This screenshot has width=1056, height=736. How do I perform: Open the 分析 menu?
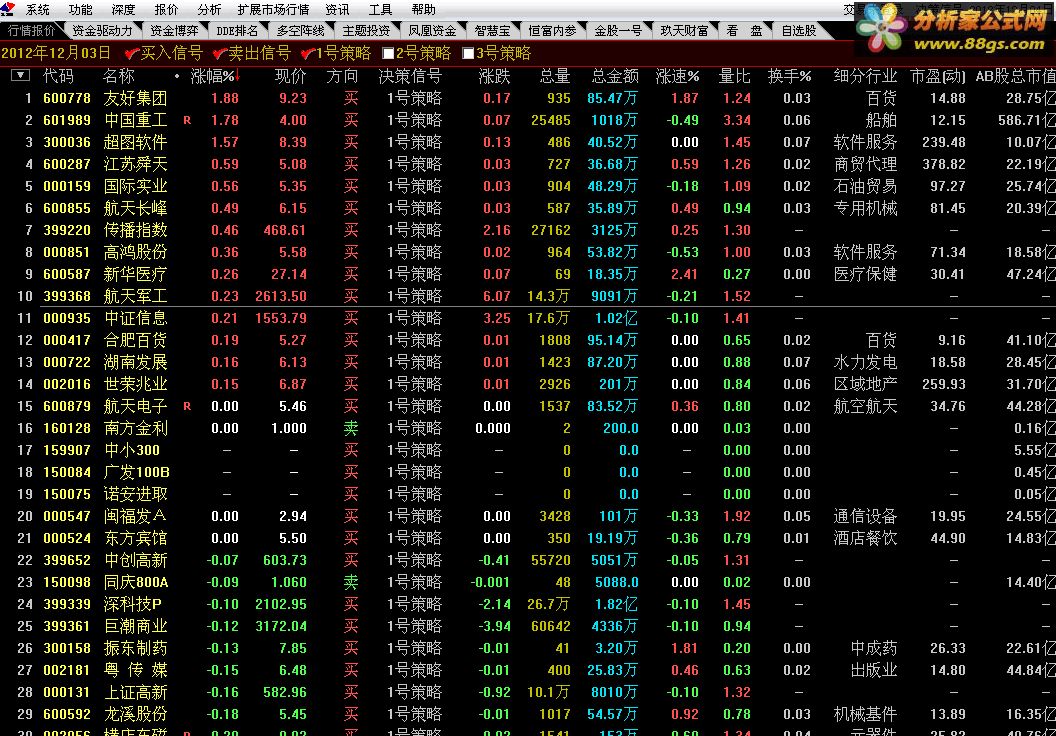[209, 9]
